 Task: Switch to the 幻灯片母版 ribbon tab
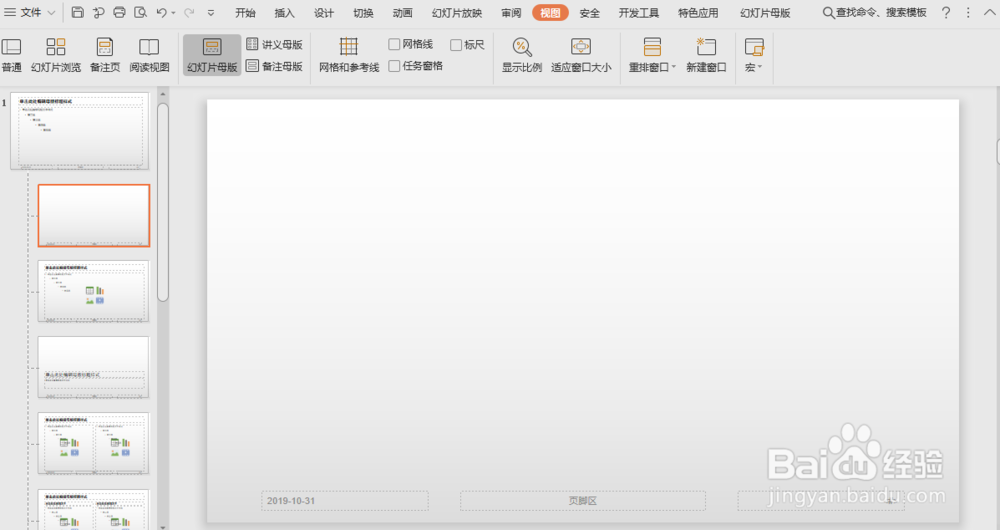tap(765, 13)
